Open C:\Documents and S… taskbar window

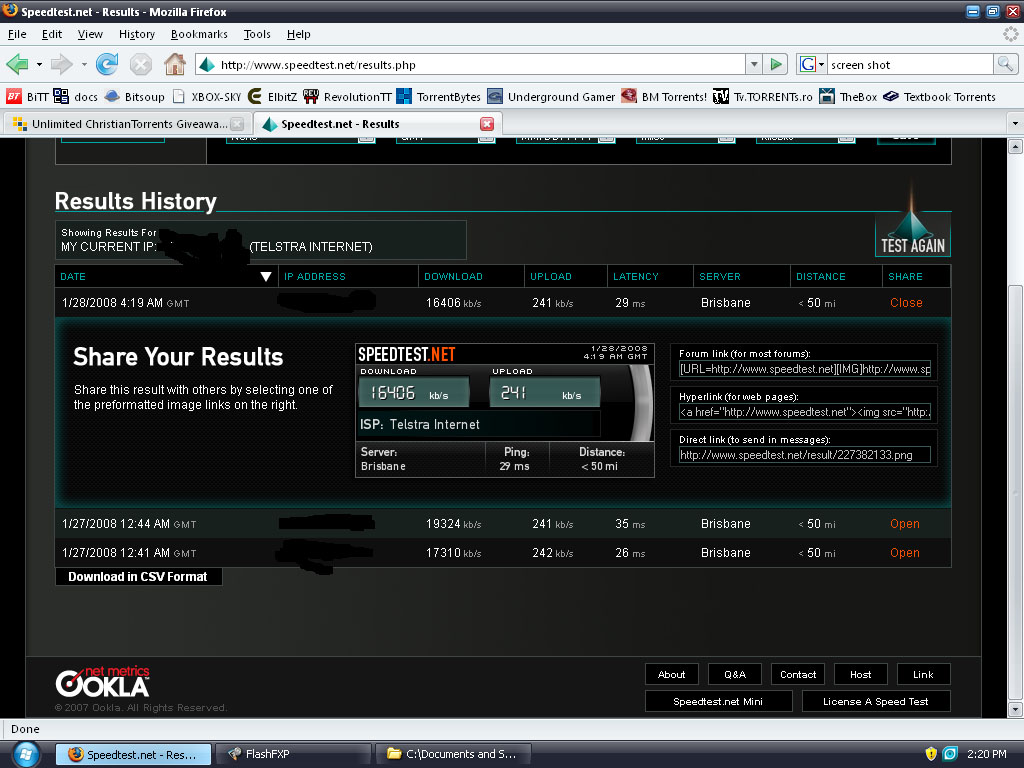pos(453,754)
